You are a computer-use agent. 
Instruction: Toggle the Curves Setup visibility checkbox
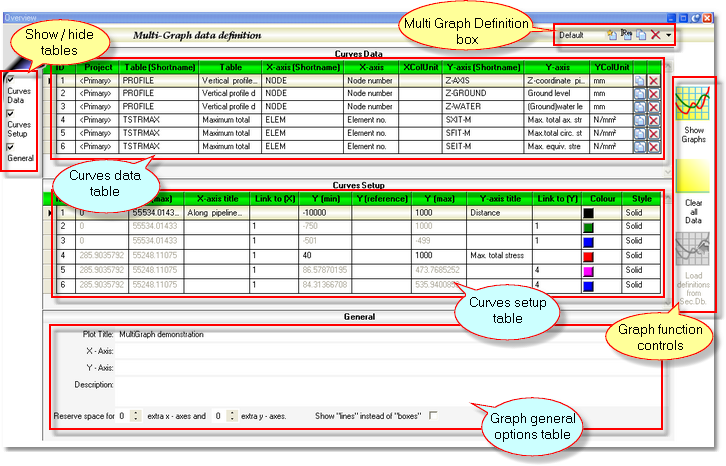(x=10, y=113)
